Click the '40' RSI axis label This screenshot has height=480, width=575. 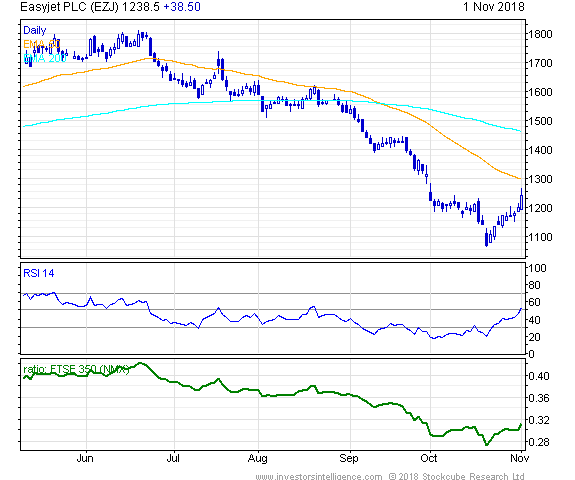(x=534, y=320)
